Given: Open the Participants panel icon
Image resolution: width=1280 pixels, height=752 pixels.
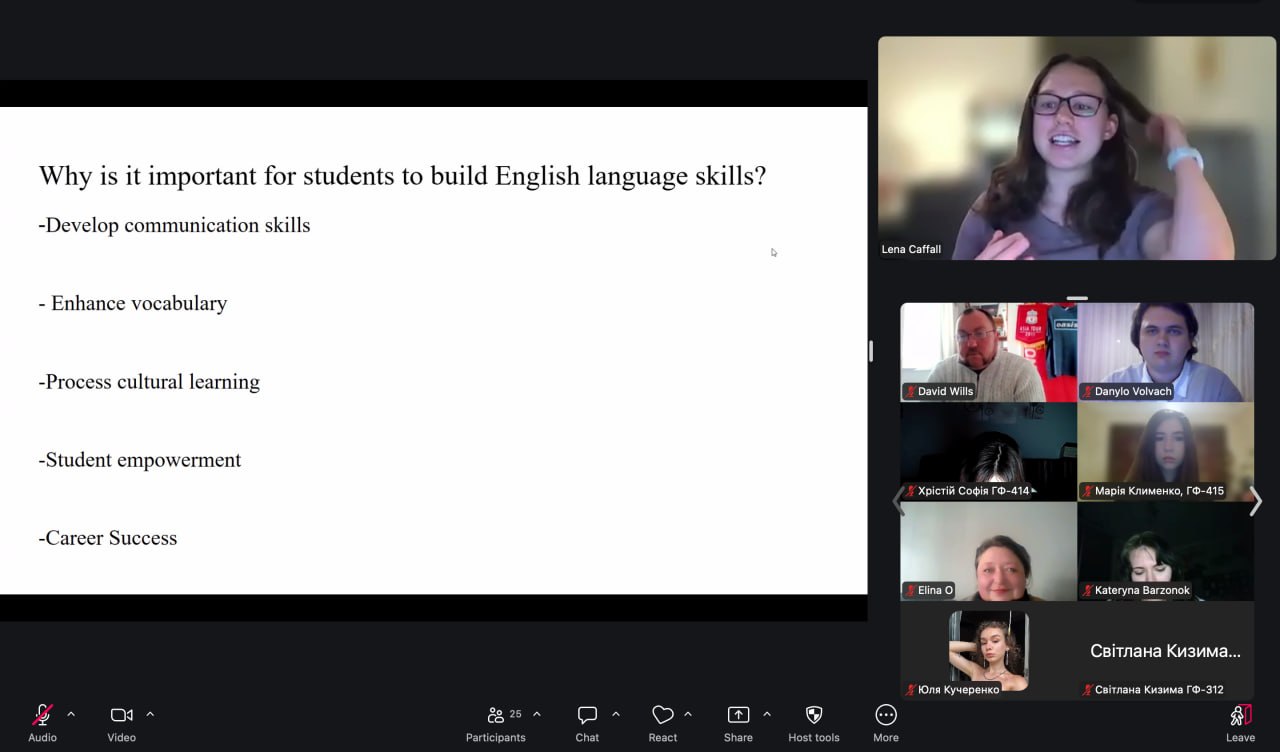Looking at the screenshot, I should [496, 715].
